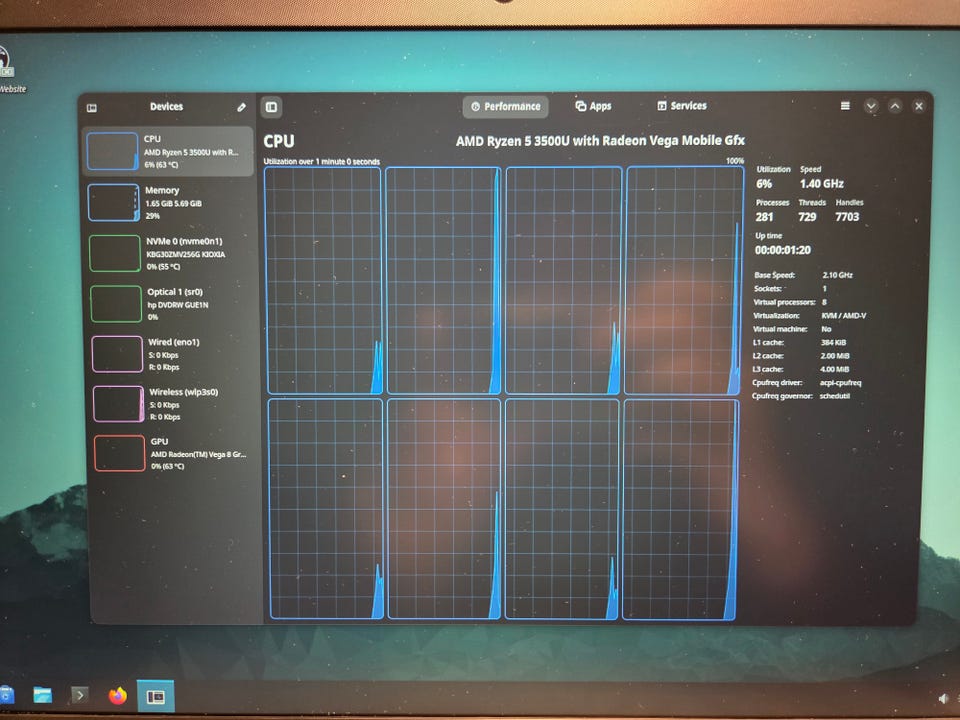Screen dimensions: 960x720
Task: Toggle the sidebar panel button in header
Action: tap(271, 107)
